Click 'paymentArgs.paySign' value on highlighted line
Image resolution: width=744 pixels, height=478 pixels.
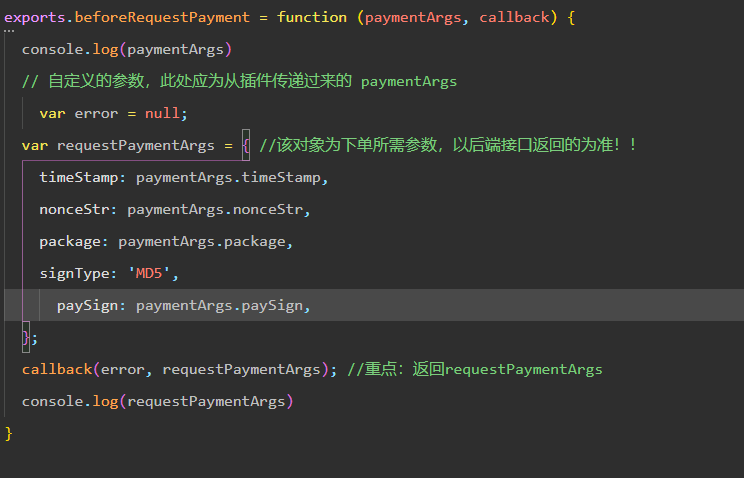(x=219, y=305)
